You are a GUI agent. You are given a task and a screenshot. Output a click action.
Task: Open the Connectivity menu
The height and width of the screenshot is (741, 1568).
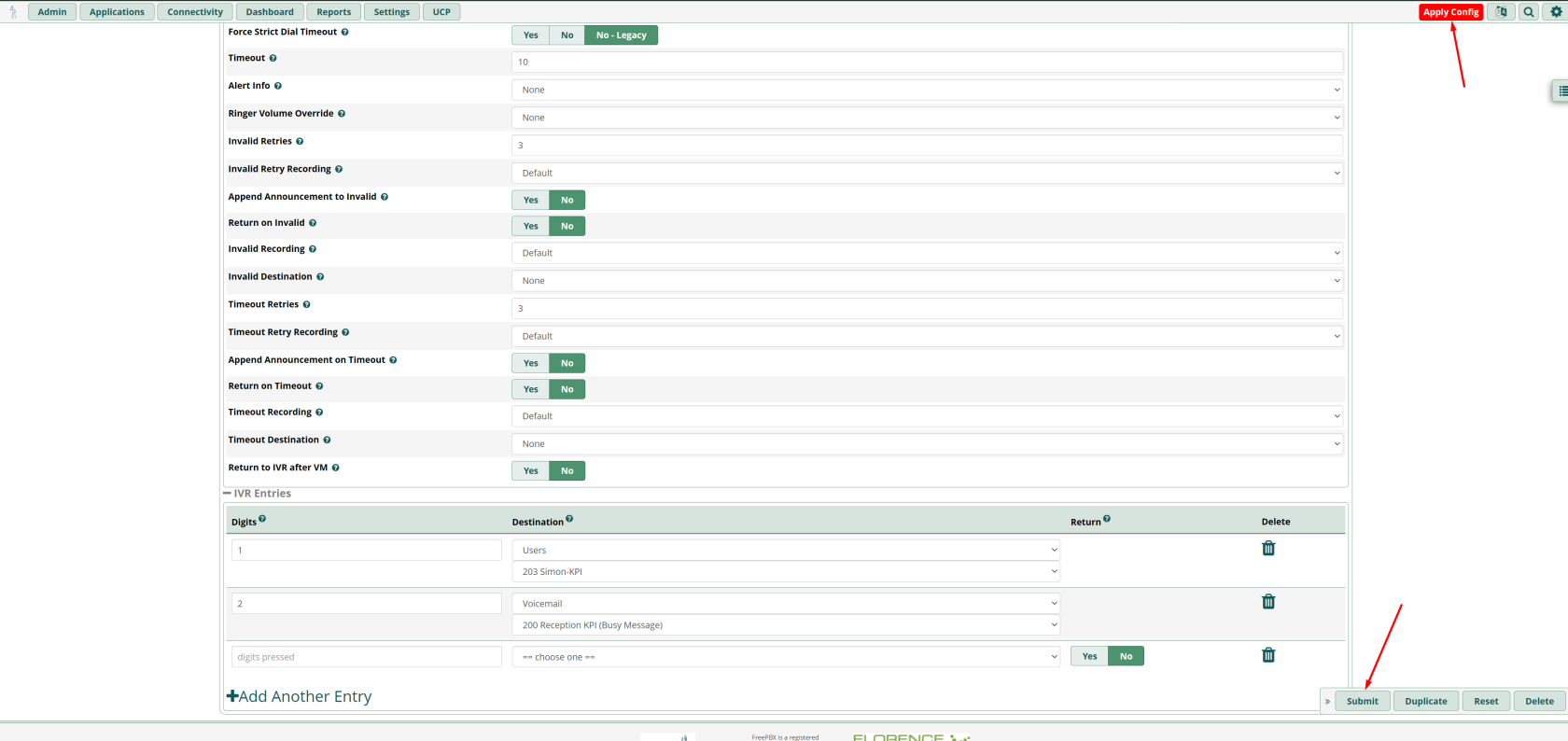click(195, 12)
